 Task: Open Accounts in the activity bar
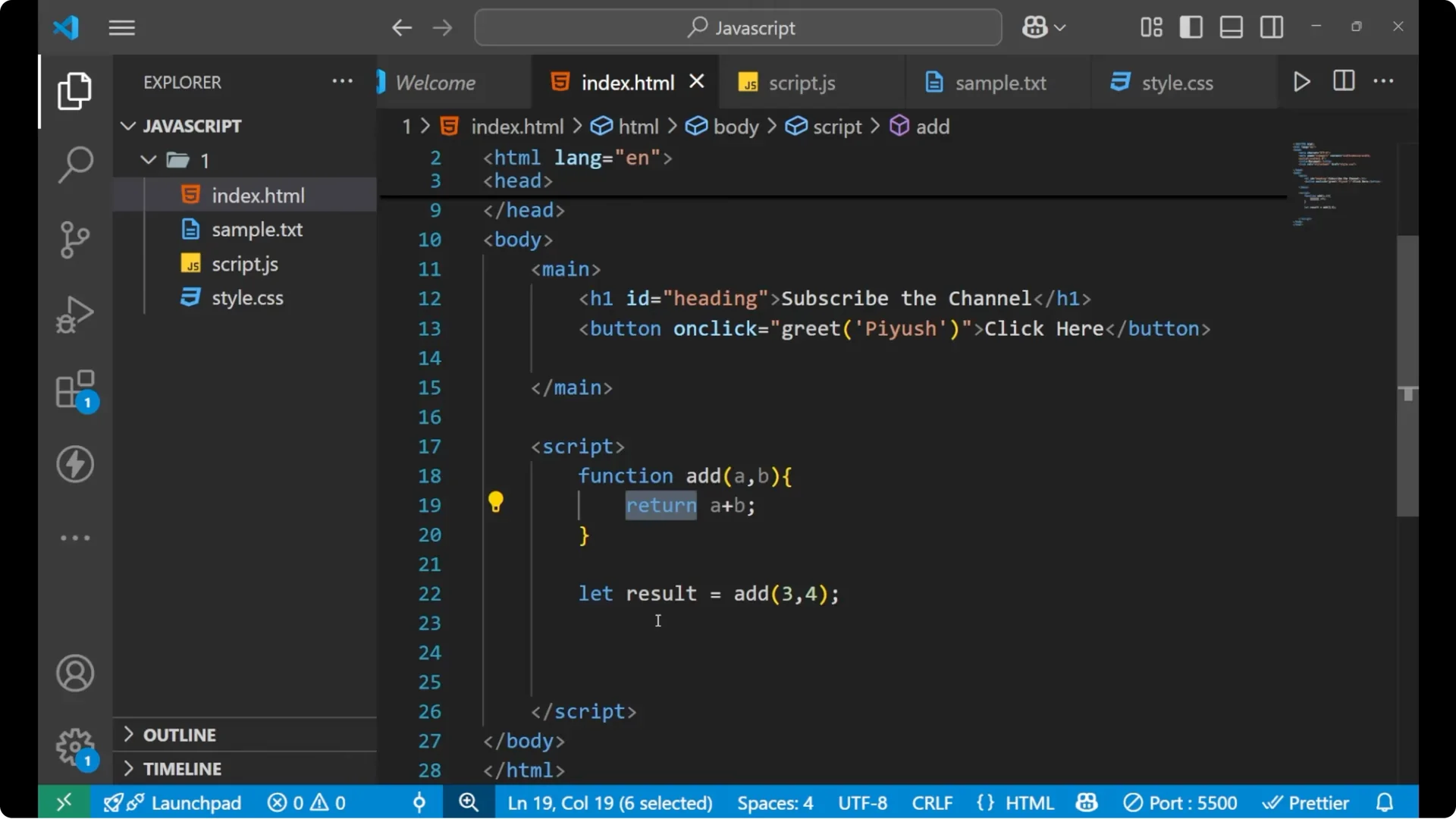click(74, 673)
